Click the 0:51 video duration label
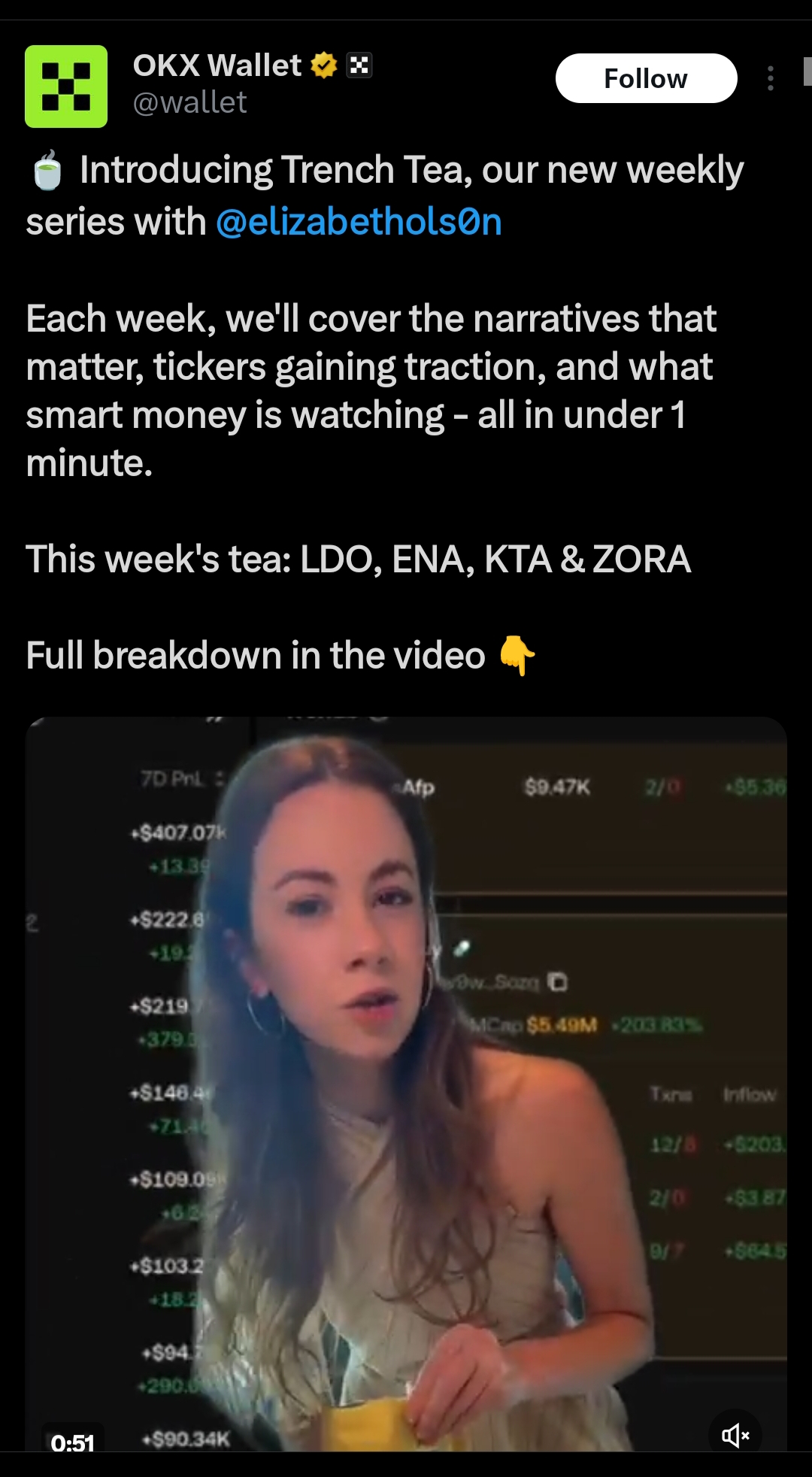Viewport: 812px width, 1477px height. click(x=73, y=1442)
